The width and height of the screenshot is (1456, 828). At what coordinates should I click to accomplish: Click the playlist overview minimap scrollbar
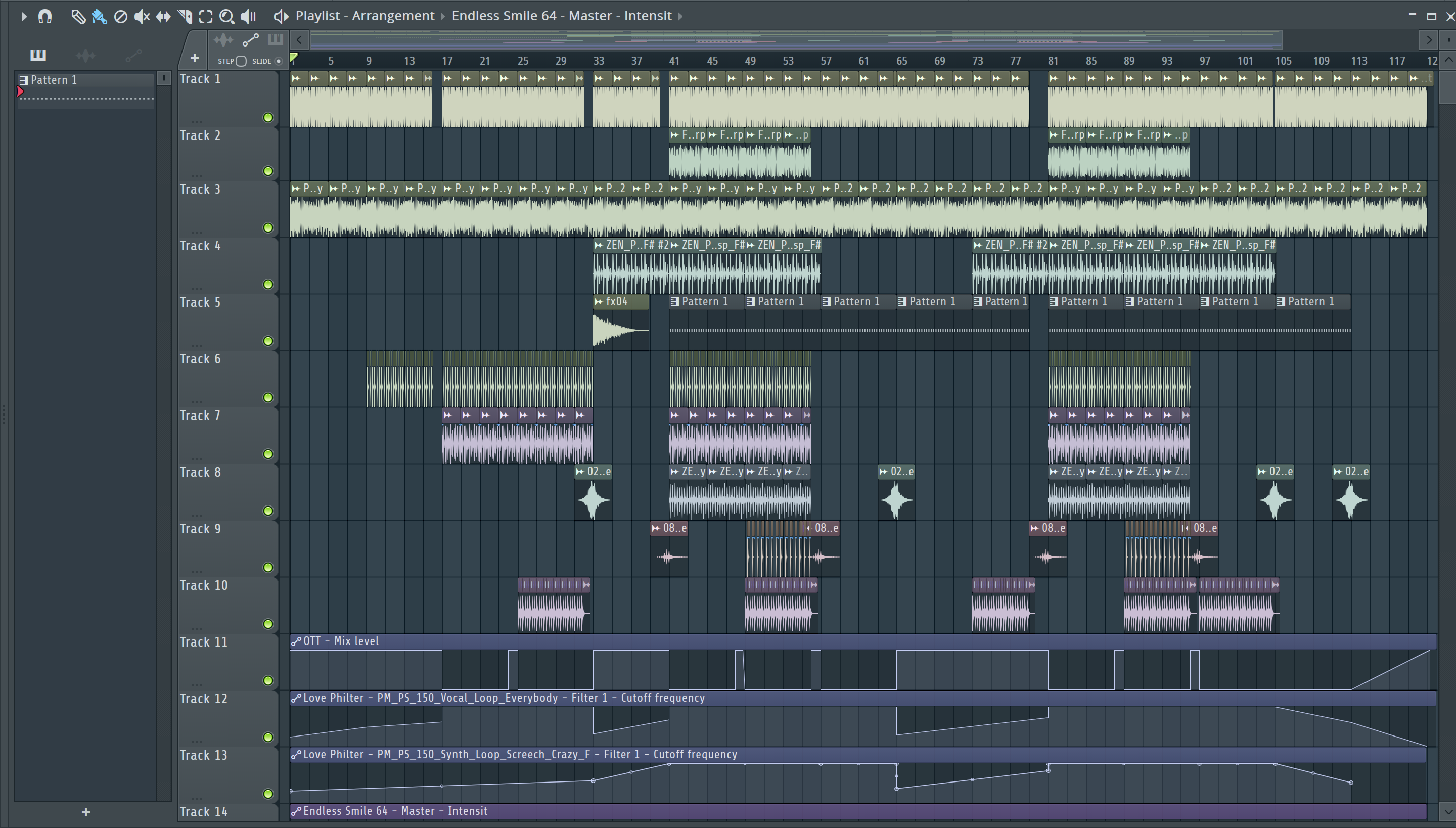tap(796, 40)
